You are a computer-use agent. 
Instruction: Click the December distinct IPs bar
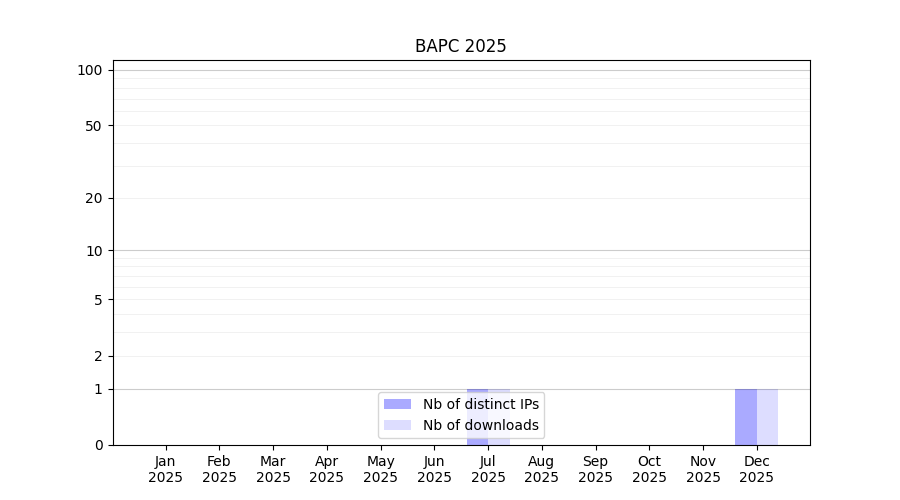click(746, 417)
